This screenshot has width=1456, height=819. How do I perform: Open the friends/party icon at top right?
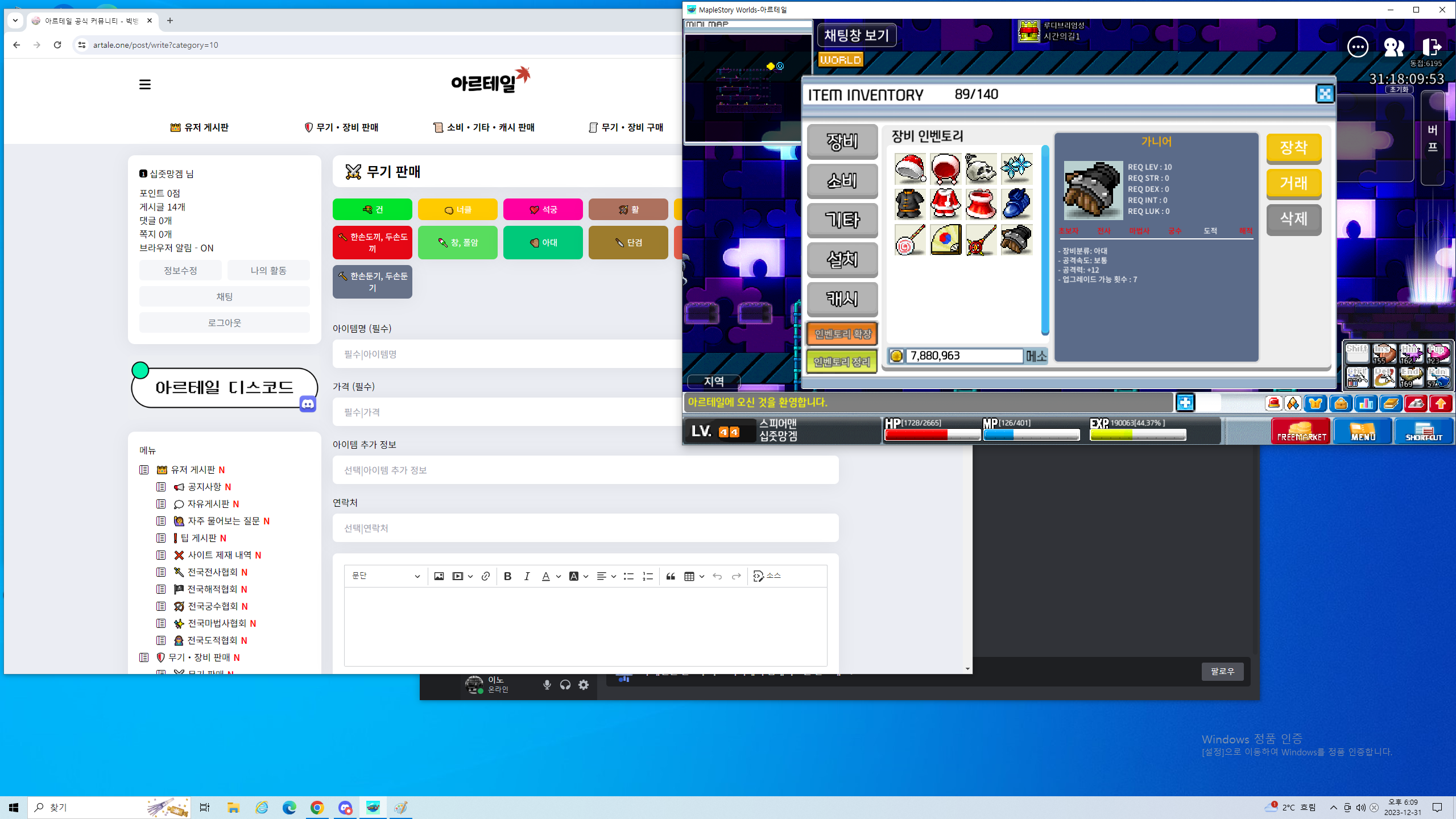click(x=1394, y=47)
